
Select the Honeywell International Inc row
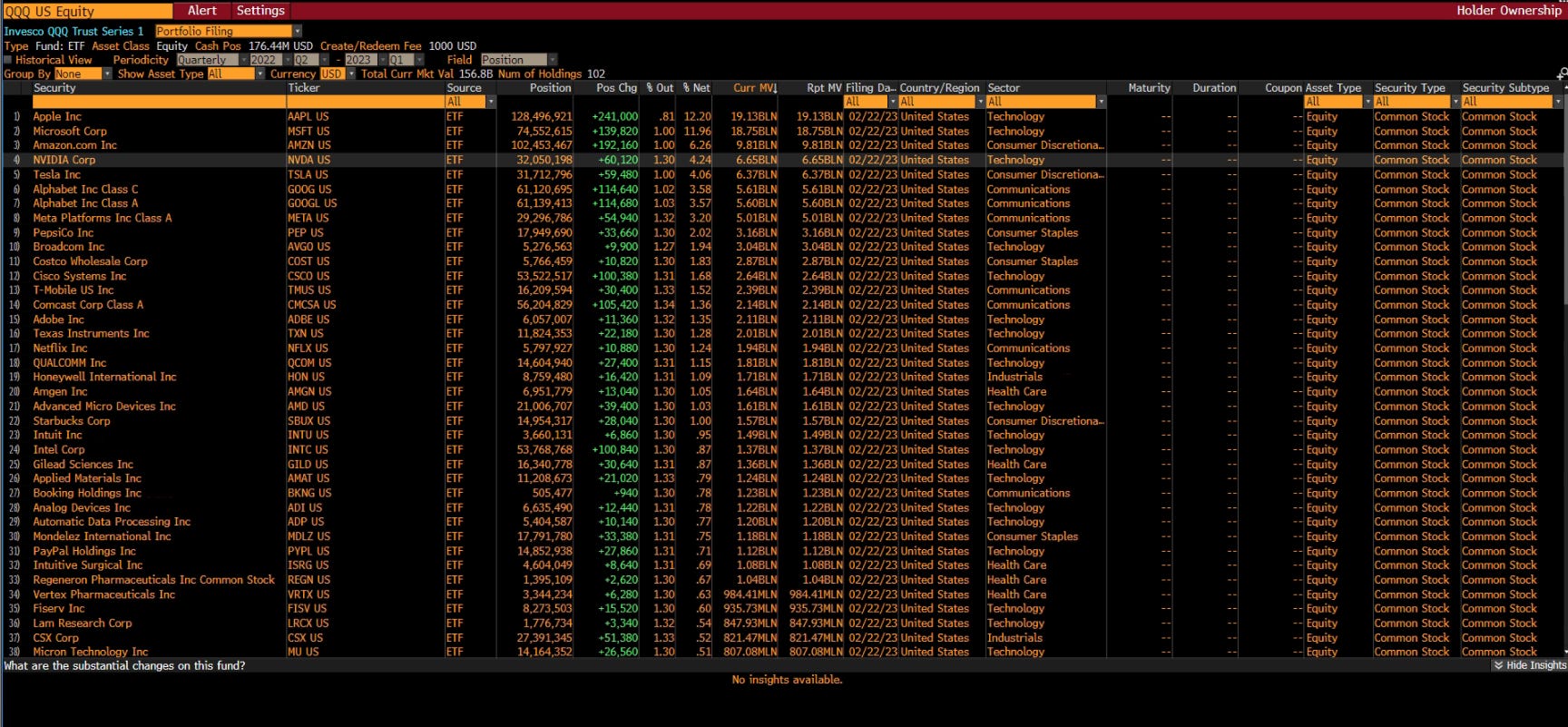[x=782, y=377]
